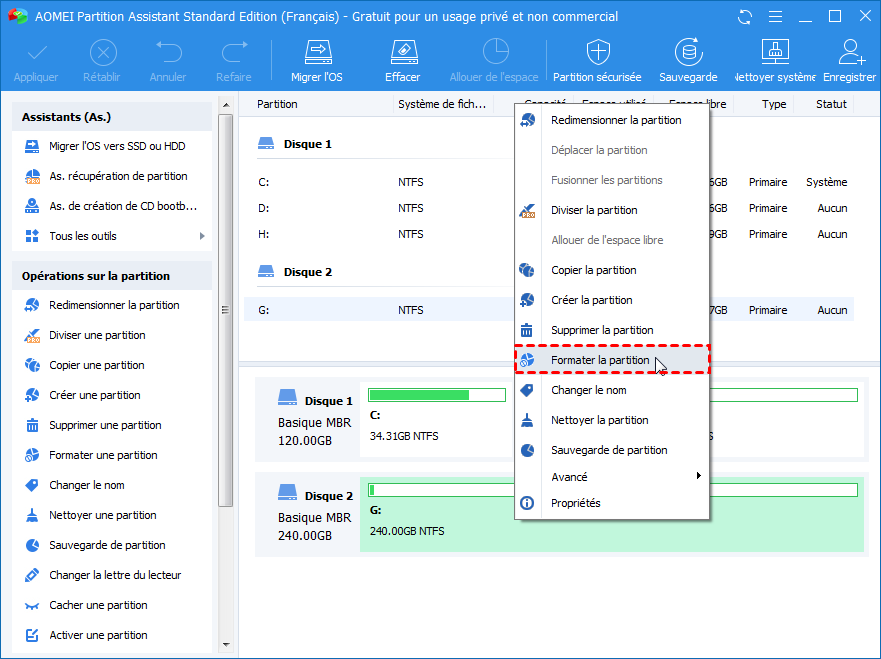881x659 pixels.
Task: Select the Disque 1 Basique MBR 120.00GB block
Action: coord(307,420)
